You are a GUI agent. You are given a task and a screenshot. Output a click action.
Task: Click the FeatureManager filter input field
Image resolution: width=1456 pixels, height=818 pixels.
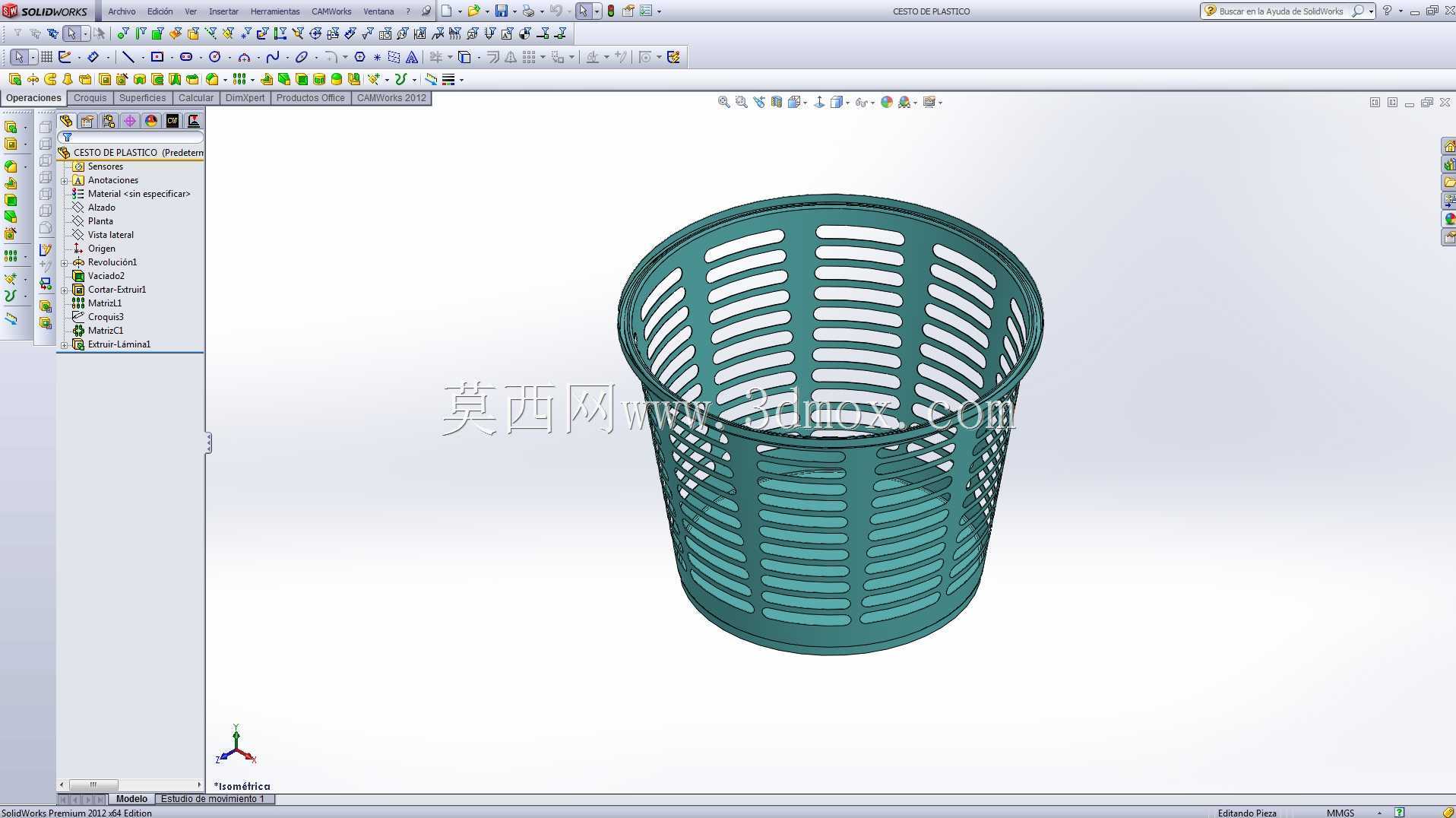(131, 138)
